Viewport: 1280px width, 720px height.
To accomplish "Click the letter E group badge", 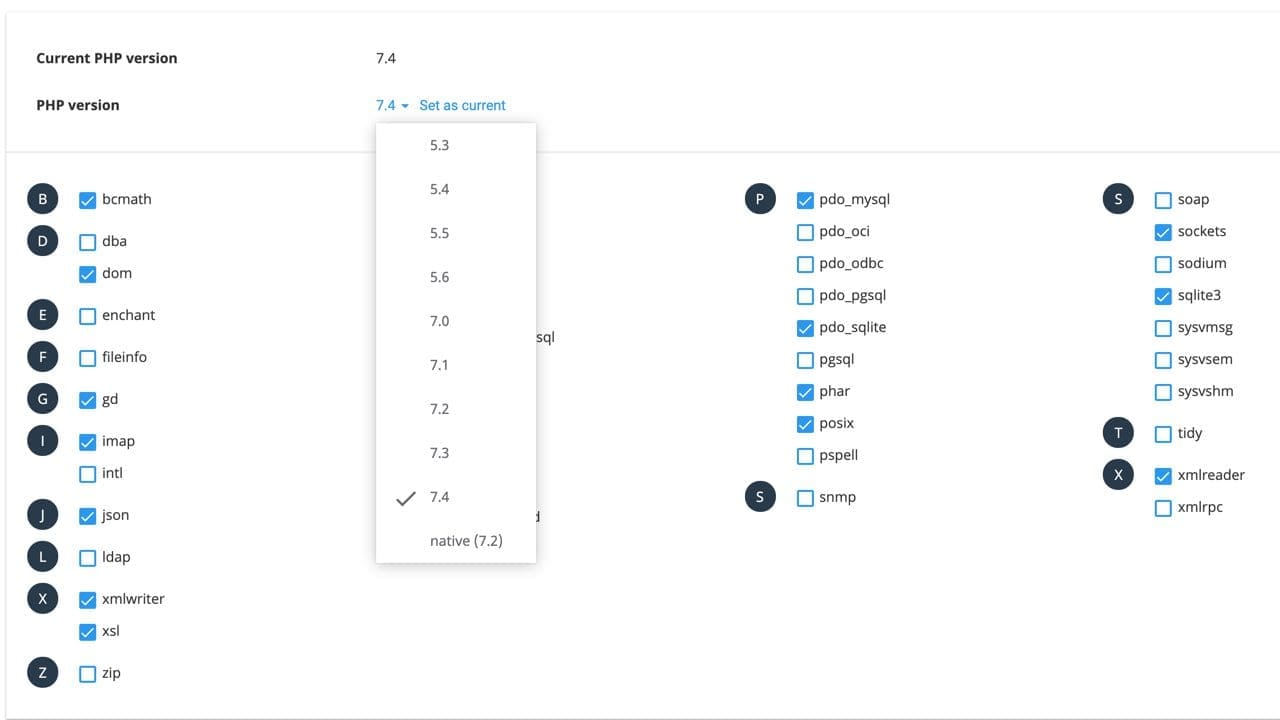I will point(42,315).
